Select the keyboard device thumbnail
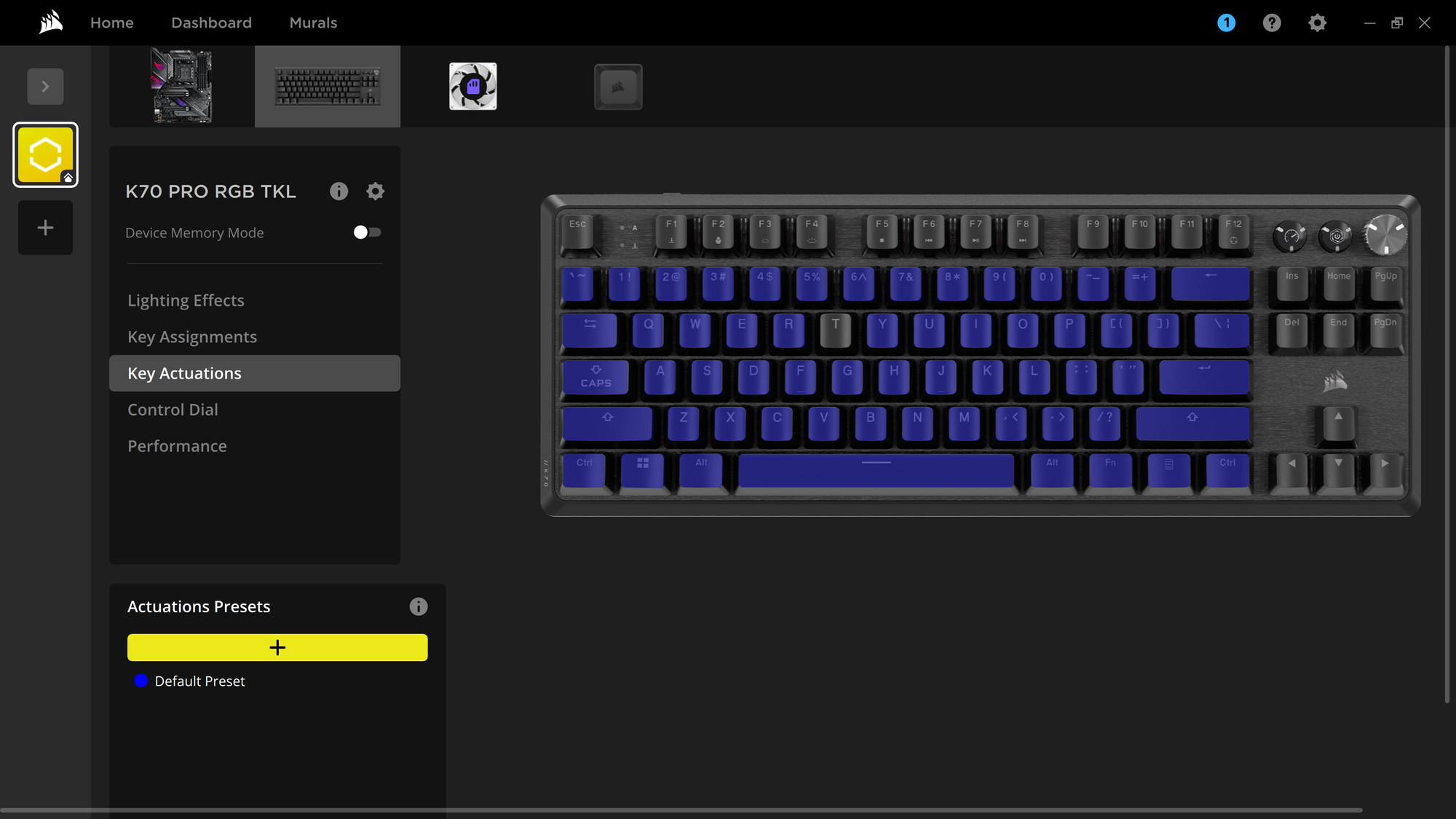Screen dimensions: 1456x819 click(x=327, y=86)
